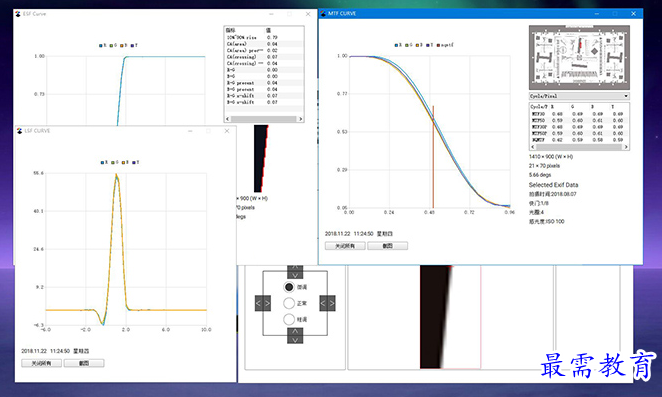
Task: Toggle B series in ESF chart legend
Action: coord(124,45)
